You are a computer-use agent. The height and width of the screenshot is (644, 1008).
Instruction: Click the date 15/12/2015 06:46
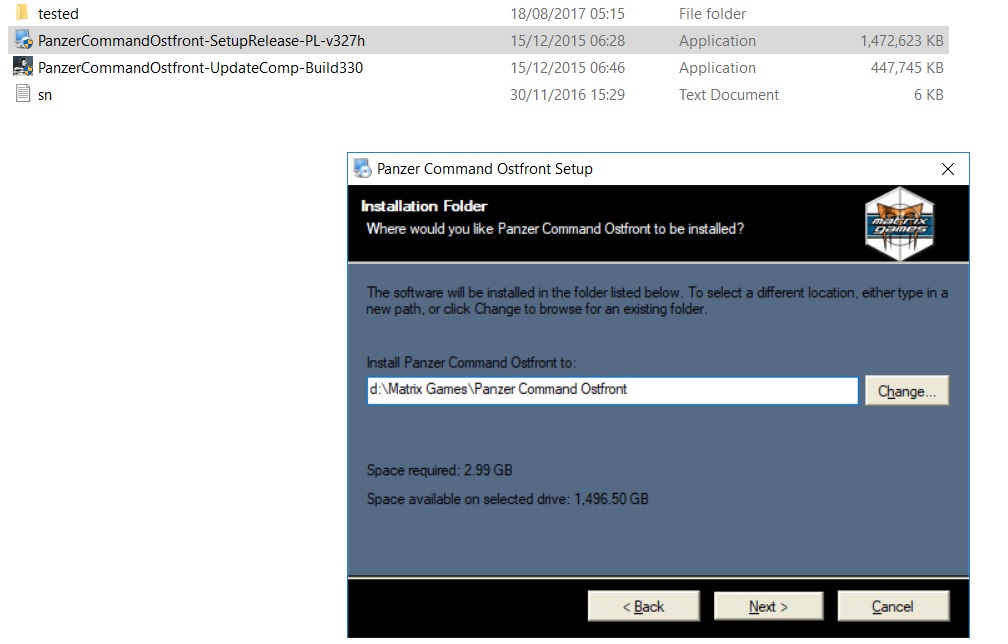click(567, 67)
